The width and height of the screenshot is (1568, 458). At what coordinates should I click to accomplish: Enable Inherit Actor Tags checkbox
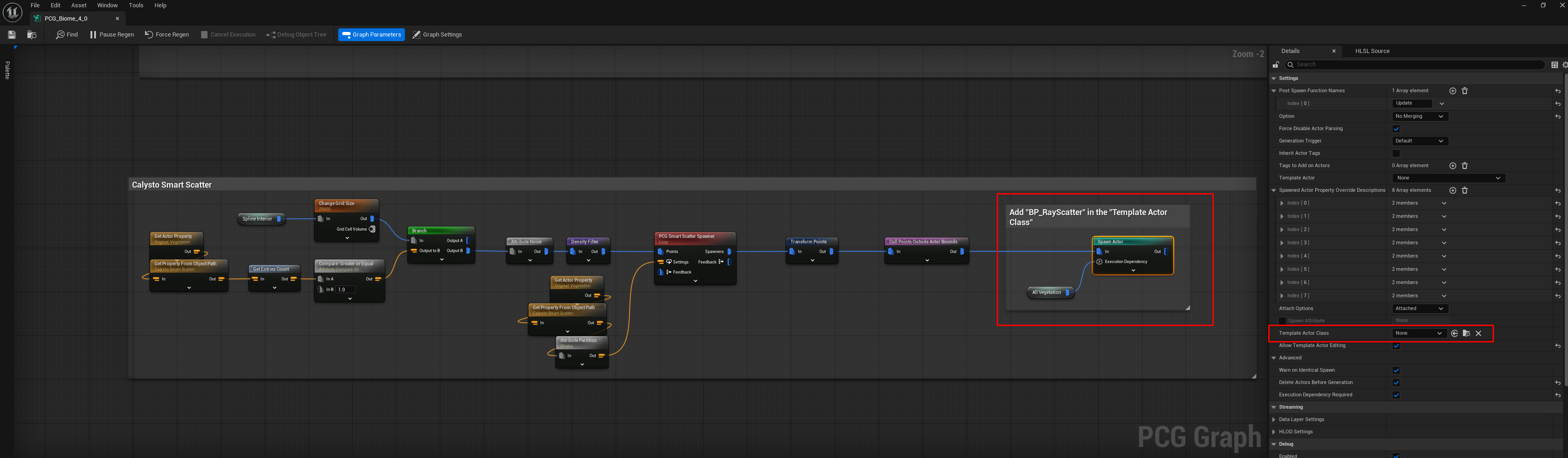coord(1396,153)
